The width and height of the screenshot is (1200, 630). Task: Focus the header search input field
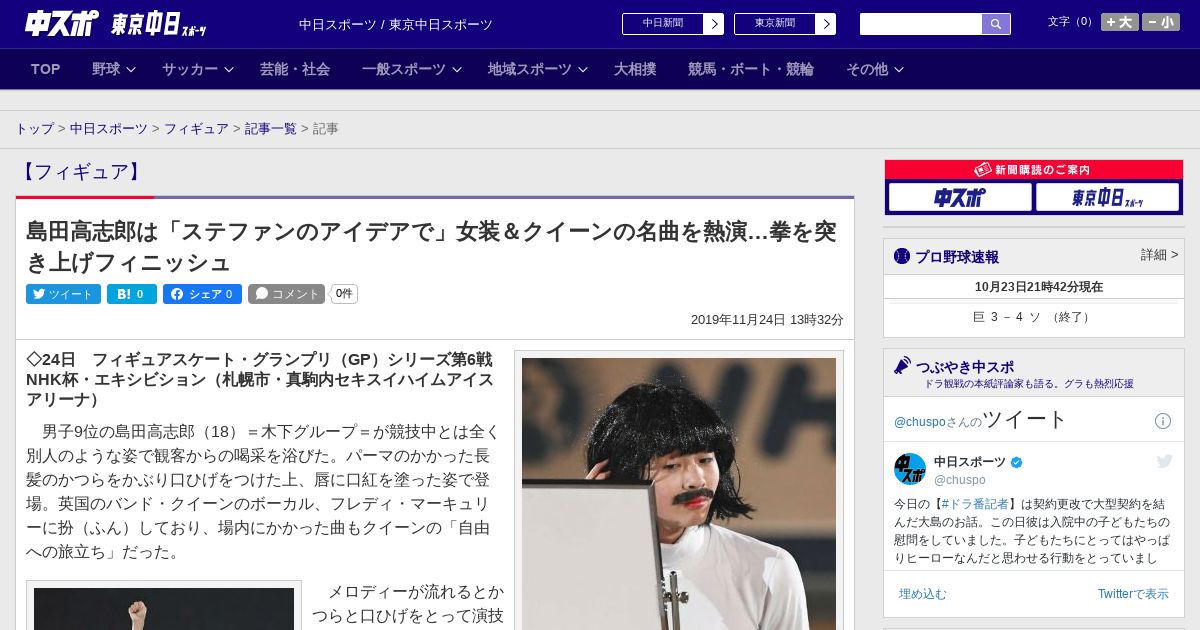tap(921, 24)
